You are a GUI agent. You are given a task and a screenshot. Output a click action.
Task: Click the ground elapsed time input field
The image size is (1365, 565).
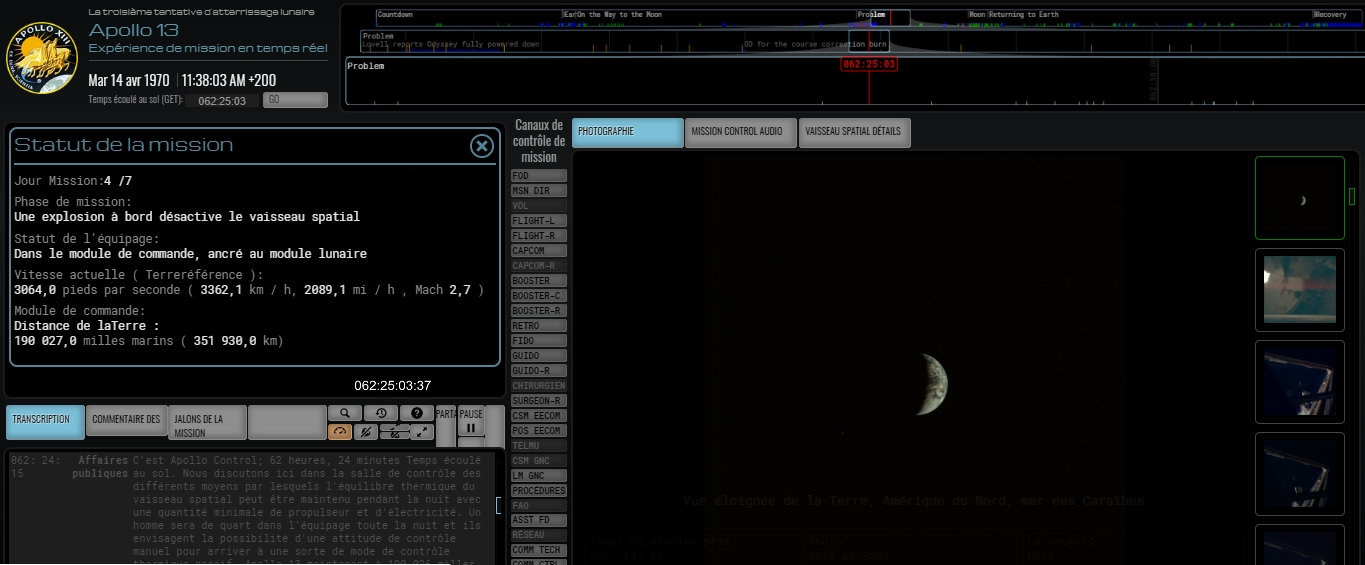point(223,100)
